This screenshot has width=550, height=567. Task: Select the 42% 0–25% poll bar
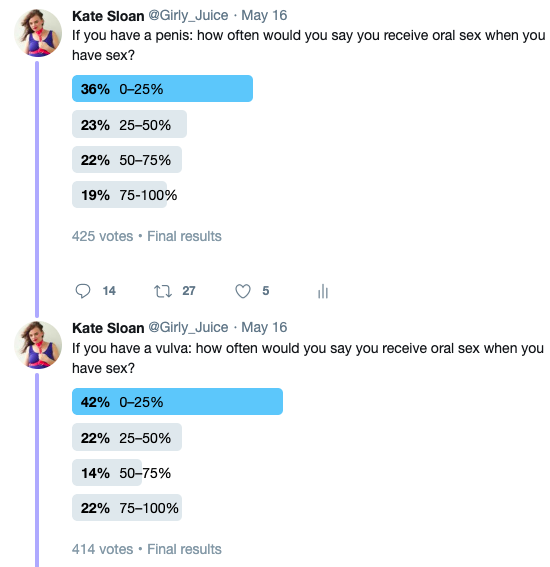(177, 401)
